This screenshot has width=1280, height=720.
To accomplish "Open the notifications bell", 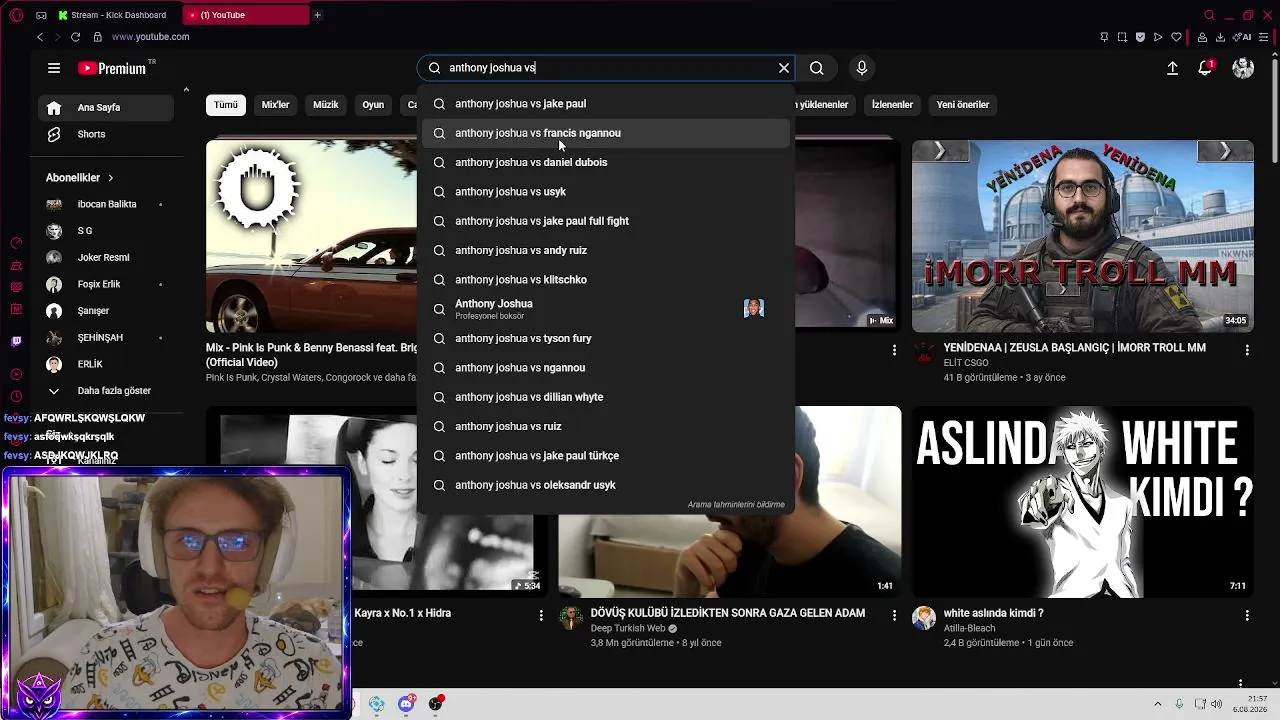I will pos(1205,68).
